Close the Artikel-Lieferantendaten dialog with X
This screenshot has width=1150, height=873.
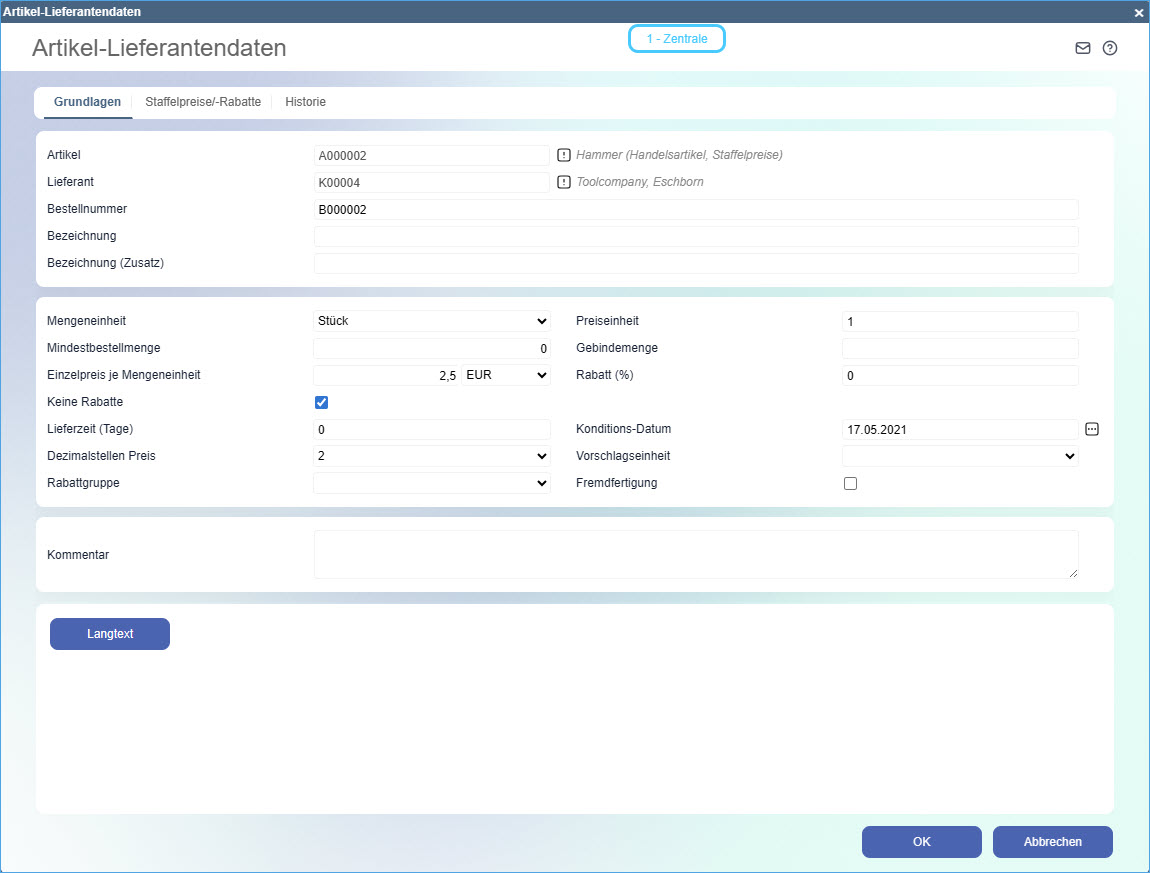pyautogui.click(x=1138, y=12)
